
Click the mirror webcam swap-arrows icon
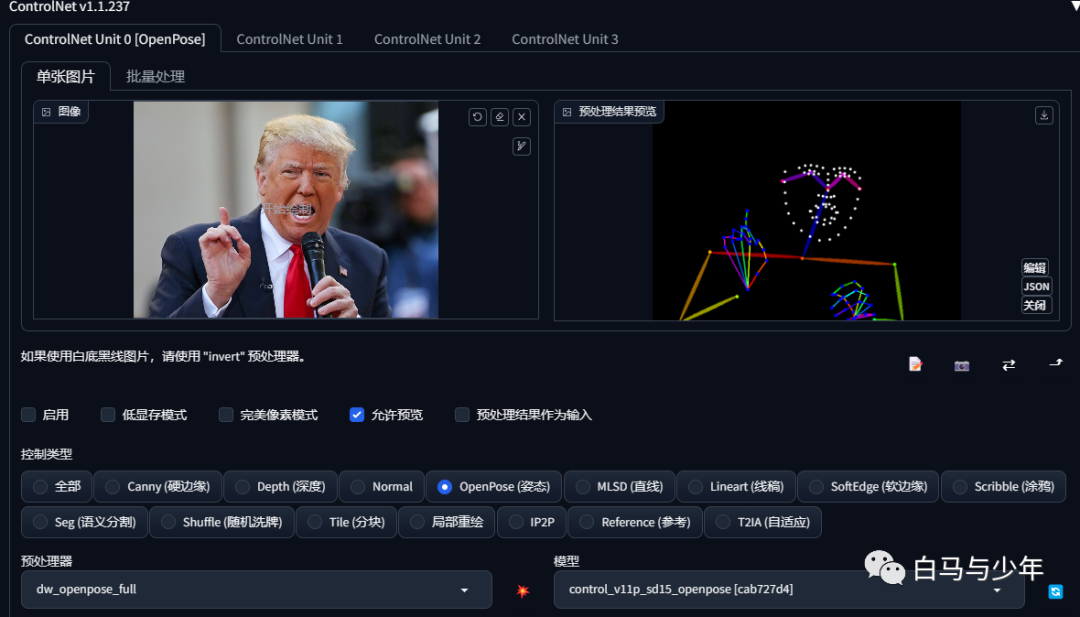click(x=1008, y=365)
